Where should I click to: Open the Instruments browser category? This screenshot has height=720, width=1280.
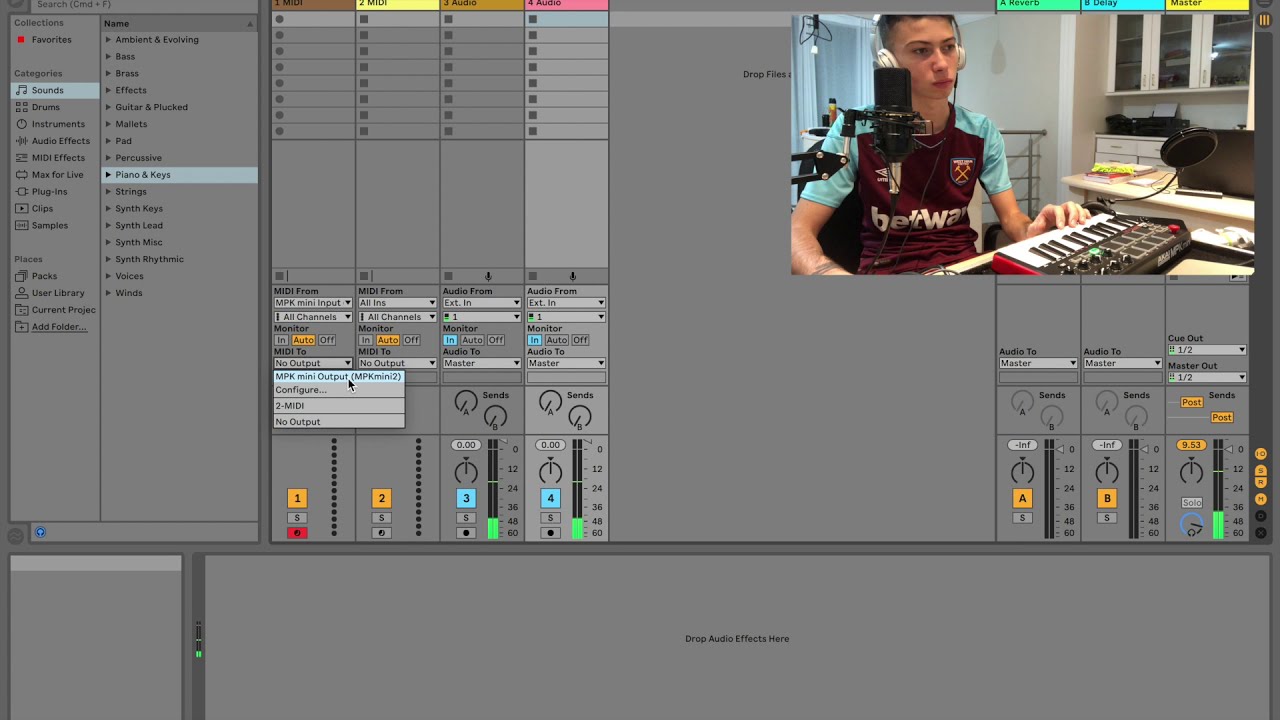(x=55, y=124)
